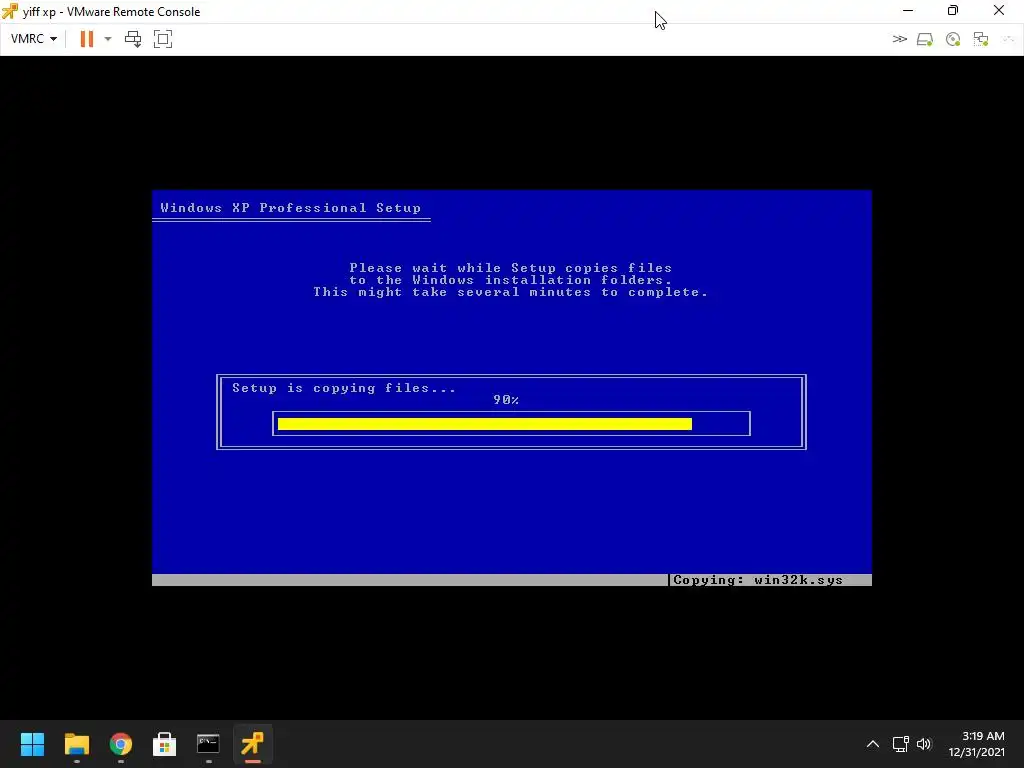Pause the virtual machine
This screenshot has width=1024, height=768.
(86, 39)
